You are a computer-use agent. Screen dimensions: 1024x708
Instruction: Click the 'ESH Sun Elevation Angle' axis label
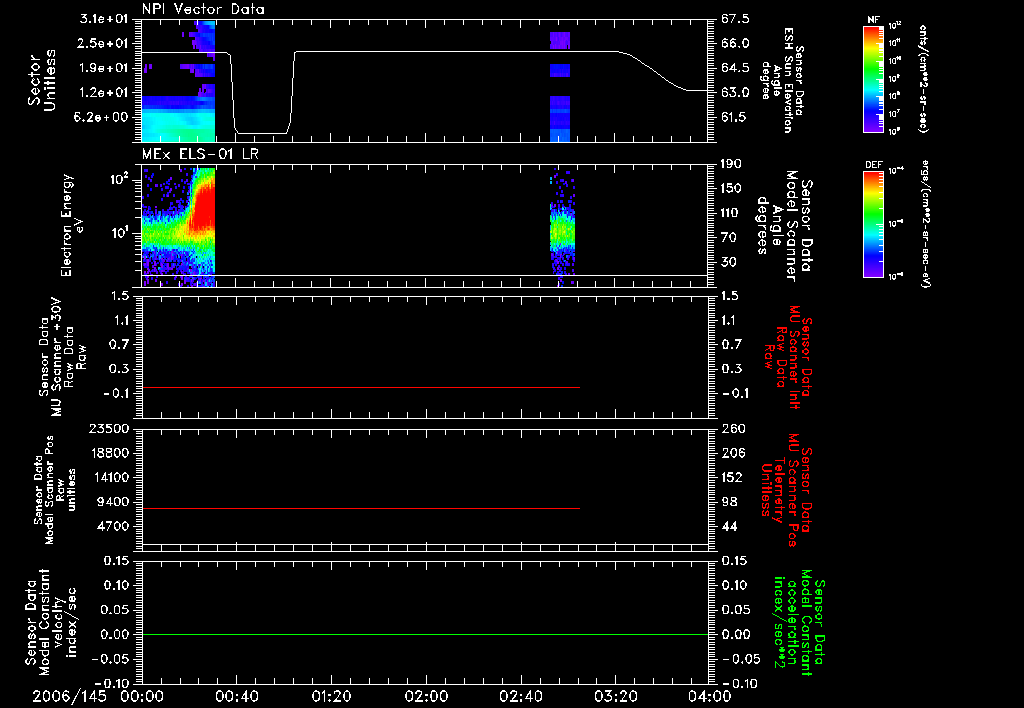point(782,81)
